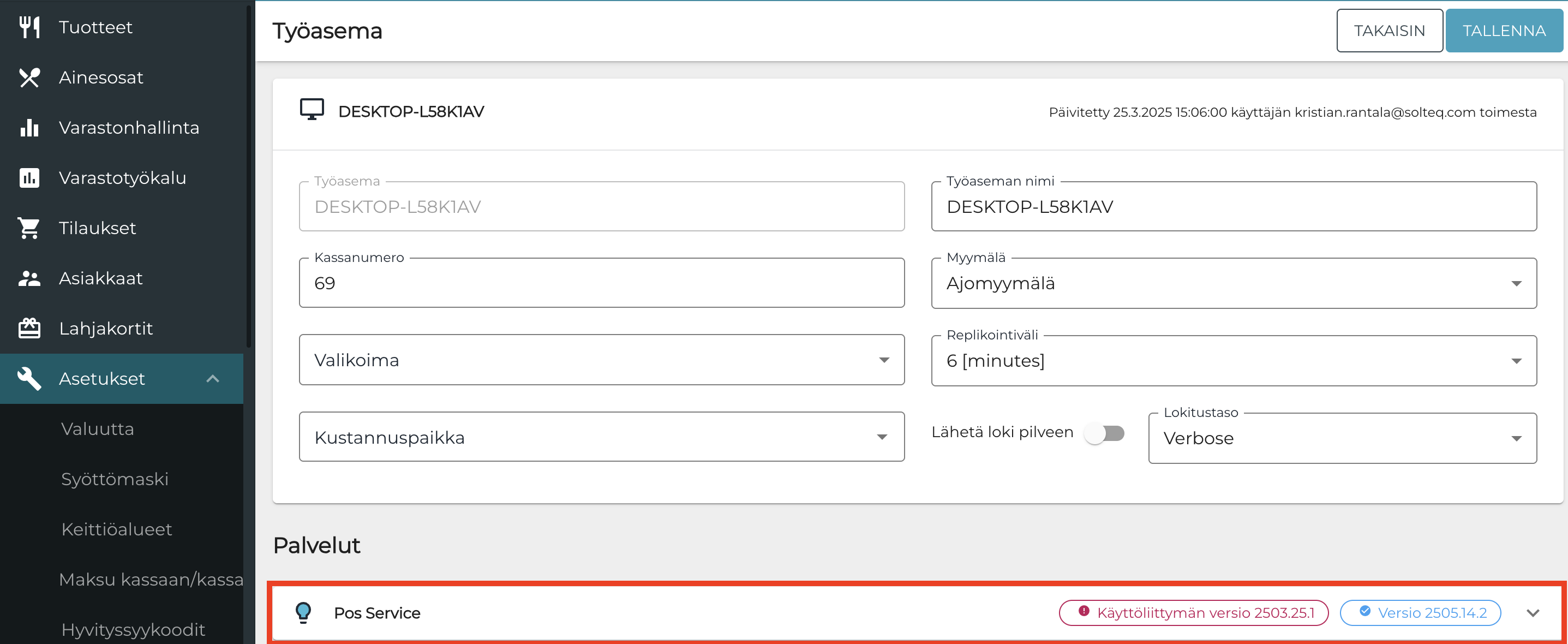The image size is (1568, 644).
Task: Click the Varastonhallinta bar chart icon
Action: [x=29, y=128]
